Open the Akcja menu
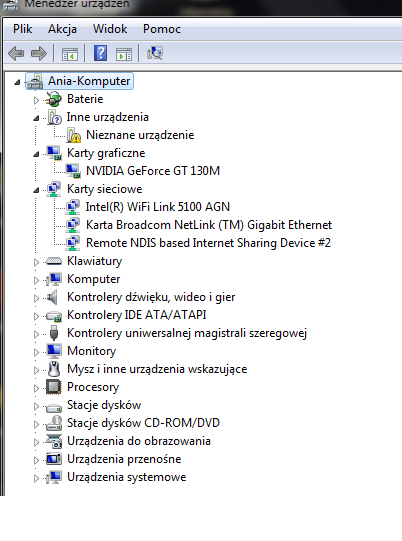 pos(62,29)
